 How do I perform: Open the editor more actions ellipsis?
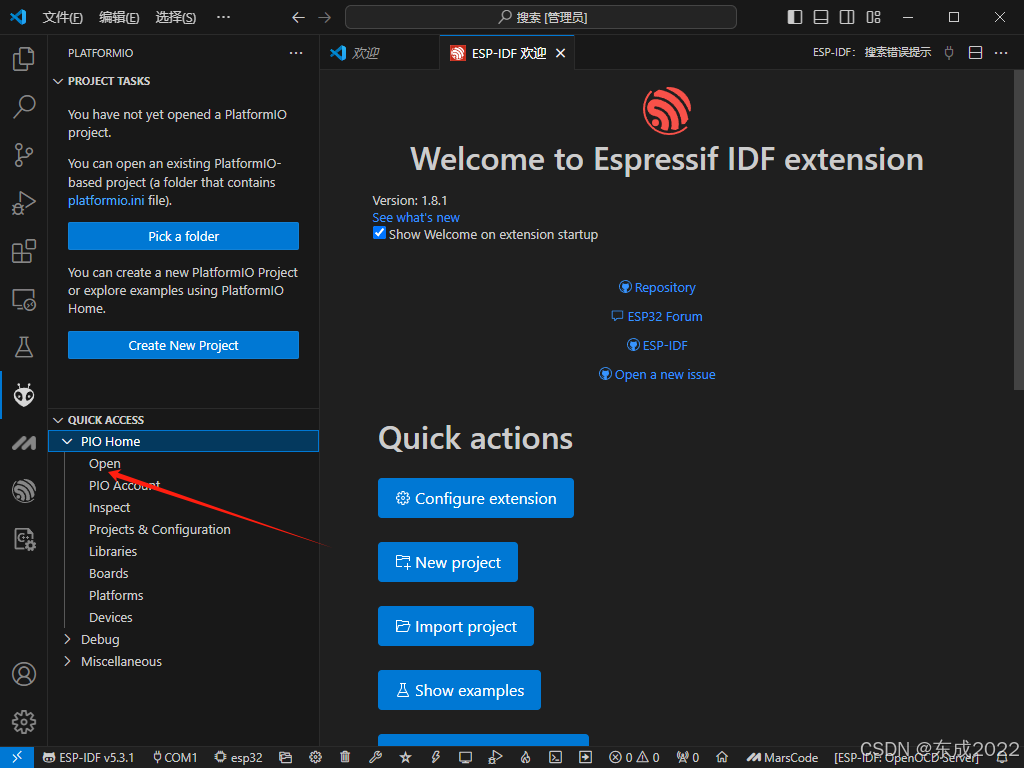click(1001, 53)
